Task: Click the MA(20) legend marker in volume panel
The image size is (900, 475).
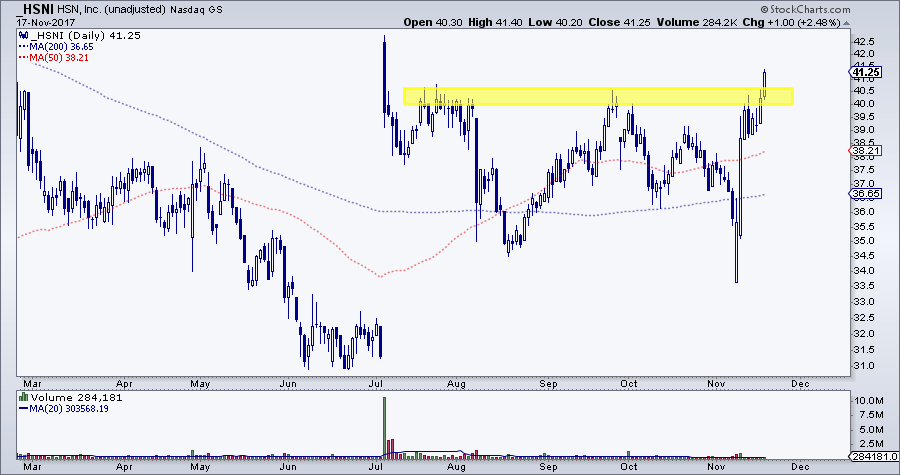Action: pyautogui.click(x=24, y=408)
